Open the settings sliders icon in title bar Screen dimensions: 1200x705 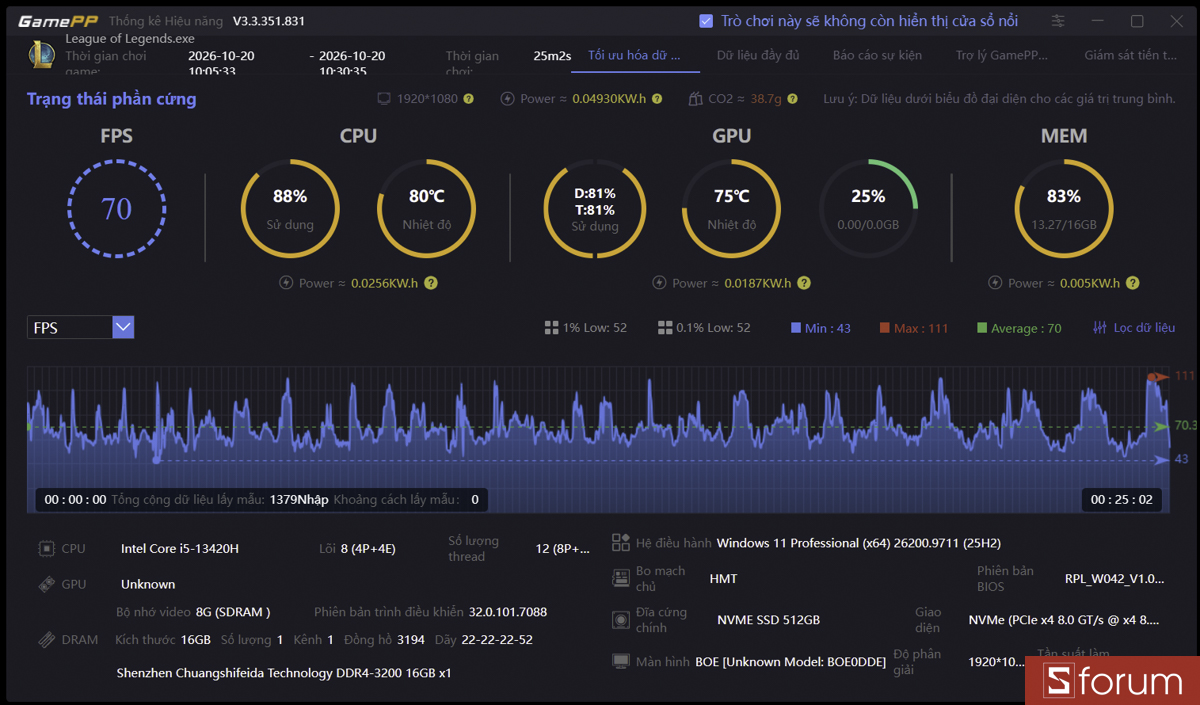pyautogui.click(x=1058, y=21)
